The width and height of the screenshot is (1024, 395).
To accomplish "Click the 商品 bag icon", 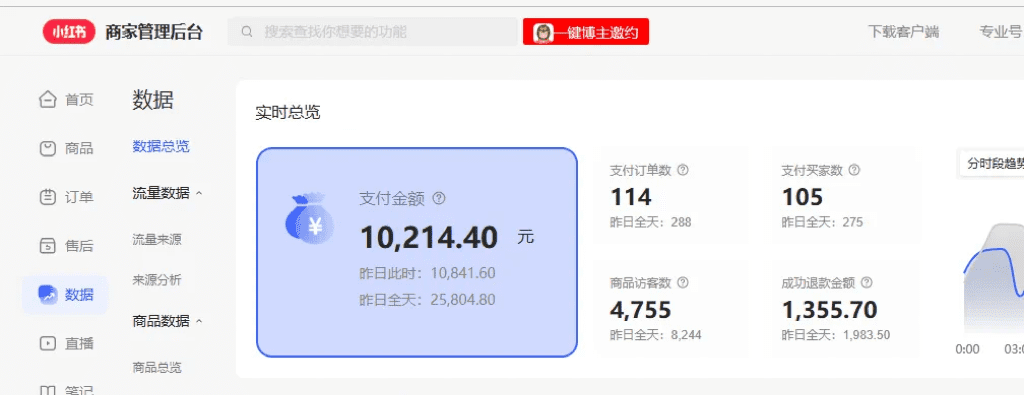I will [x=47, y=148].
